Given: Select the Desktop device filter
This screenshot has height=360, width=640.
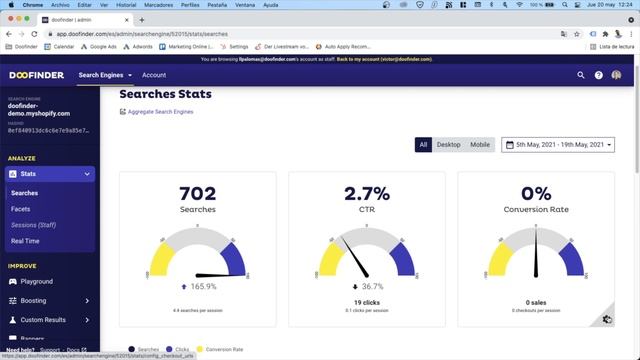Looking at the screenshot, I should click(x=448, y=145).
